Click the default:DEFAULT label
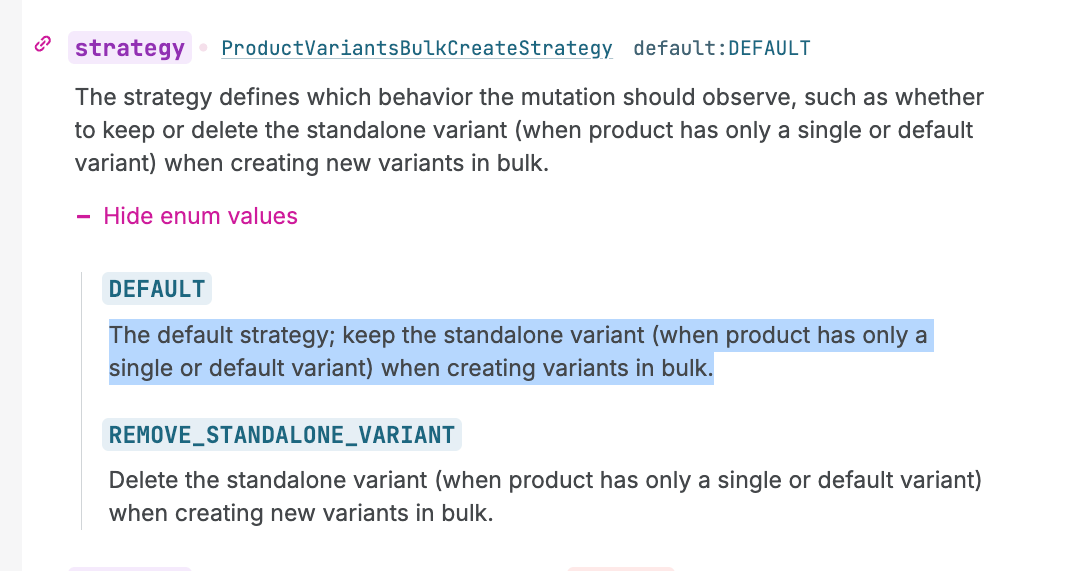Viewport: 1086px width, 571px height. pos(722,48)
